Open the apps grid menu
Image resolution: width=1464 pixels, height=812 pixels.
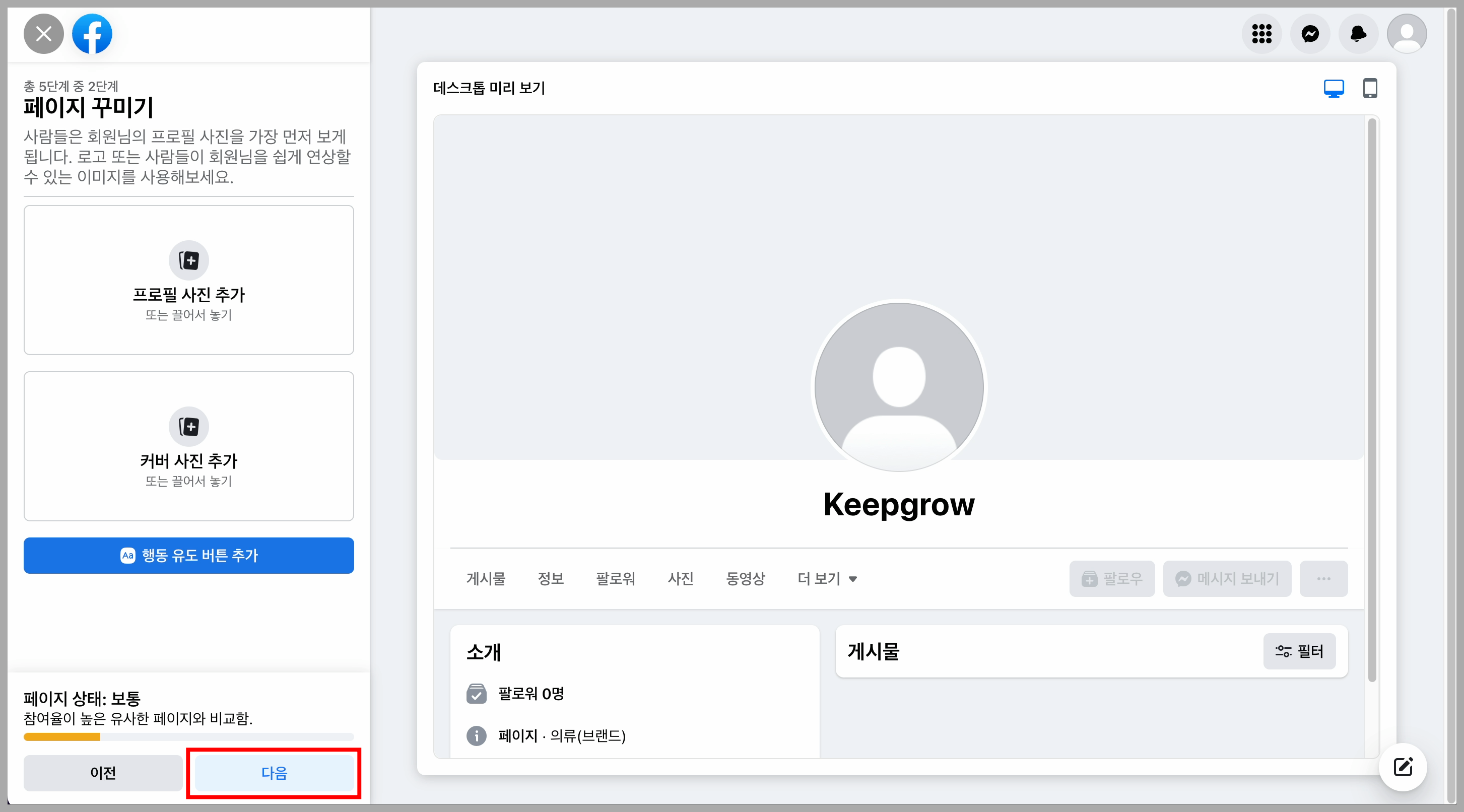pos(1261,34)
